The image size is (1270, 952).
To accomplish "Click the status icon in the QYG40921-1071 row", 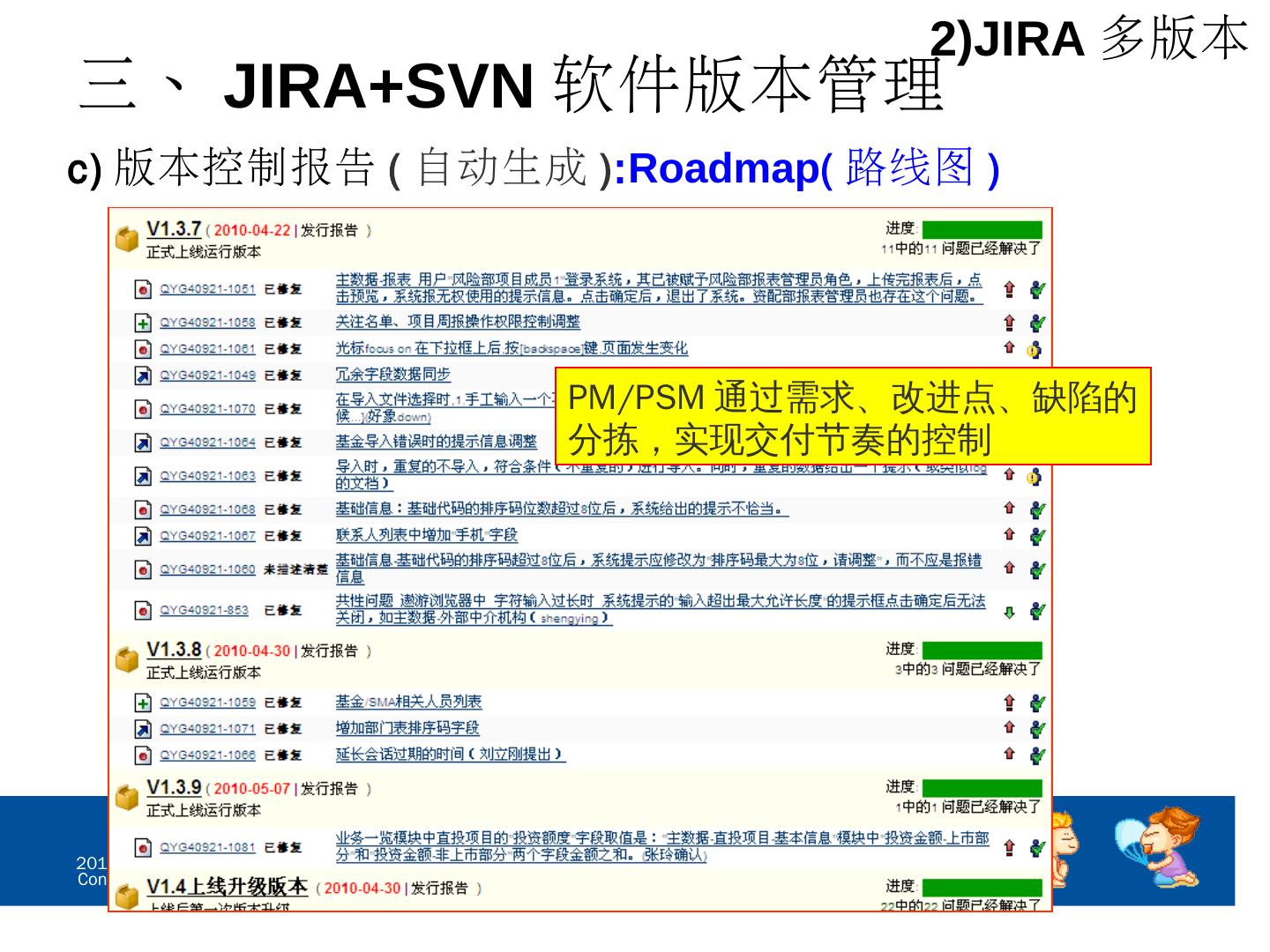I will [x=1037, y=729].
